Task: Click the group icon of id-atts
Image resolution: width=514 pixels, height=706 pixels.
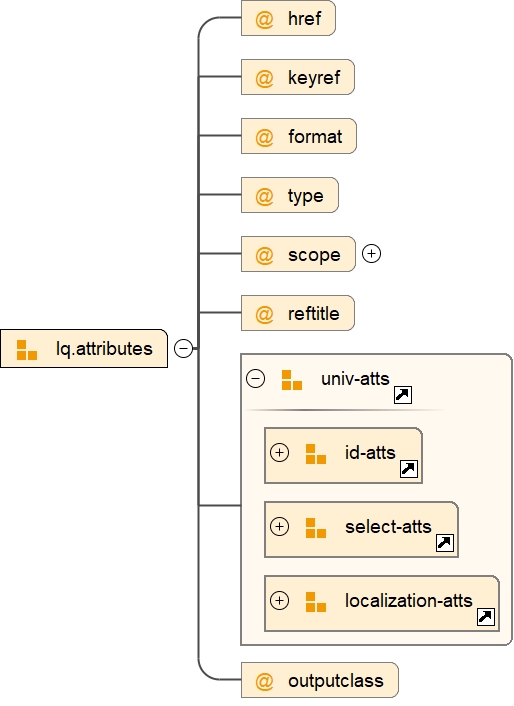Action: (316, 453)
